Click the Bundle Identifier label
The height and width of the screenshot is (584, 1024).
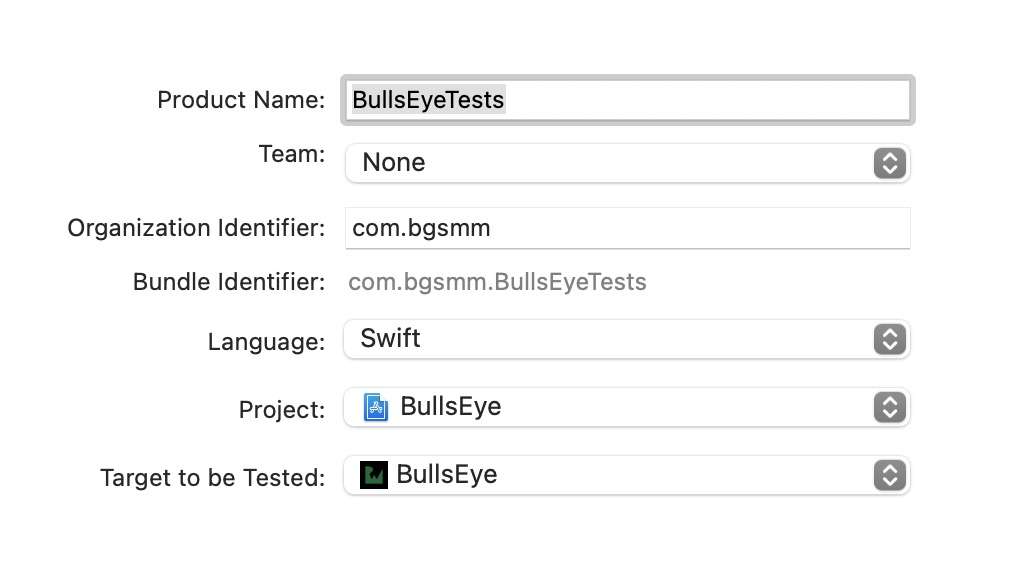pos(229,282)
